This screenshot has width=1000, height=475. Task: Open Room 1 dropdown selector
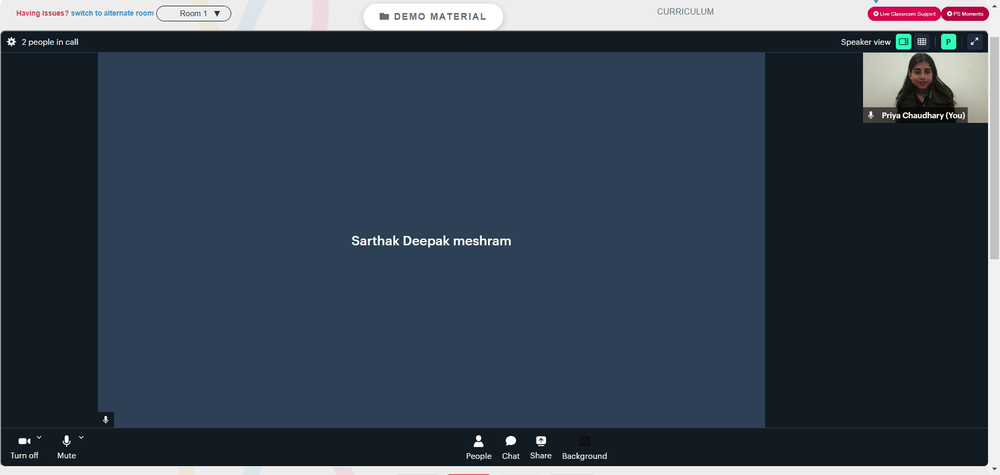pyautogui.click(x=194, y=13)
